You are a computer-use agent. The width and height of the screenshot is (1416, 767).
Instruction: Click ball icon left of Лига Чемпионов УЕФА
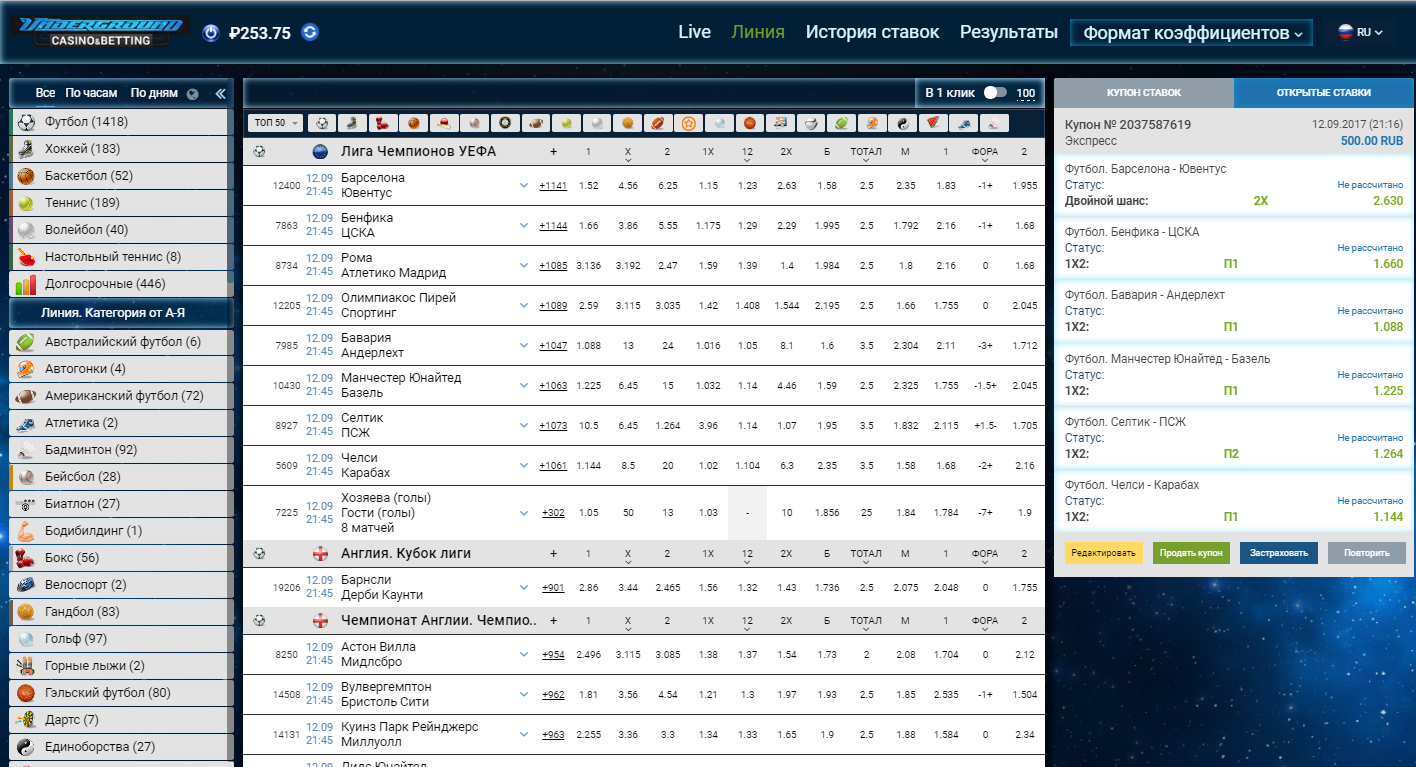[260, 152]
